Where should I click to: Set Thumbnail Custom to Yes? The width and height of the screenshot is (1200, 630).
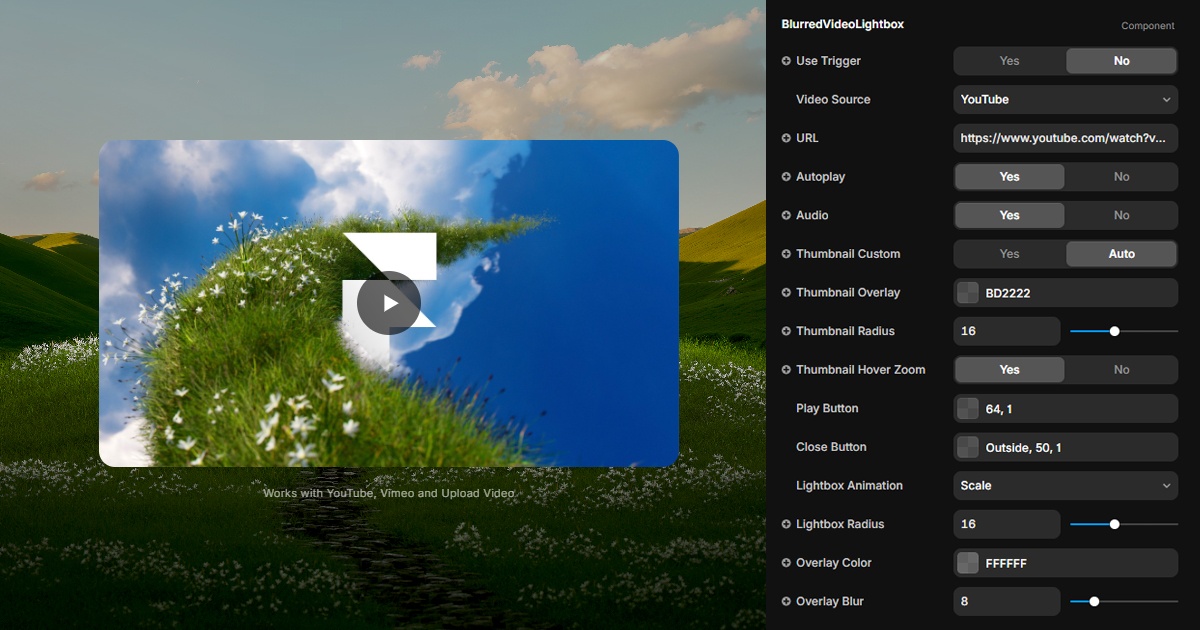[x=1009, y=254]
